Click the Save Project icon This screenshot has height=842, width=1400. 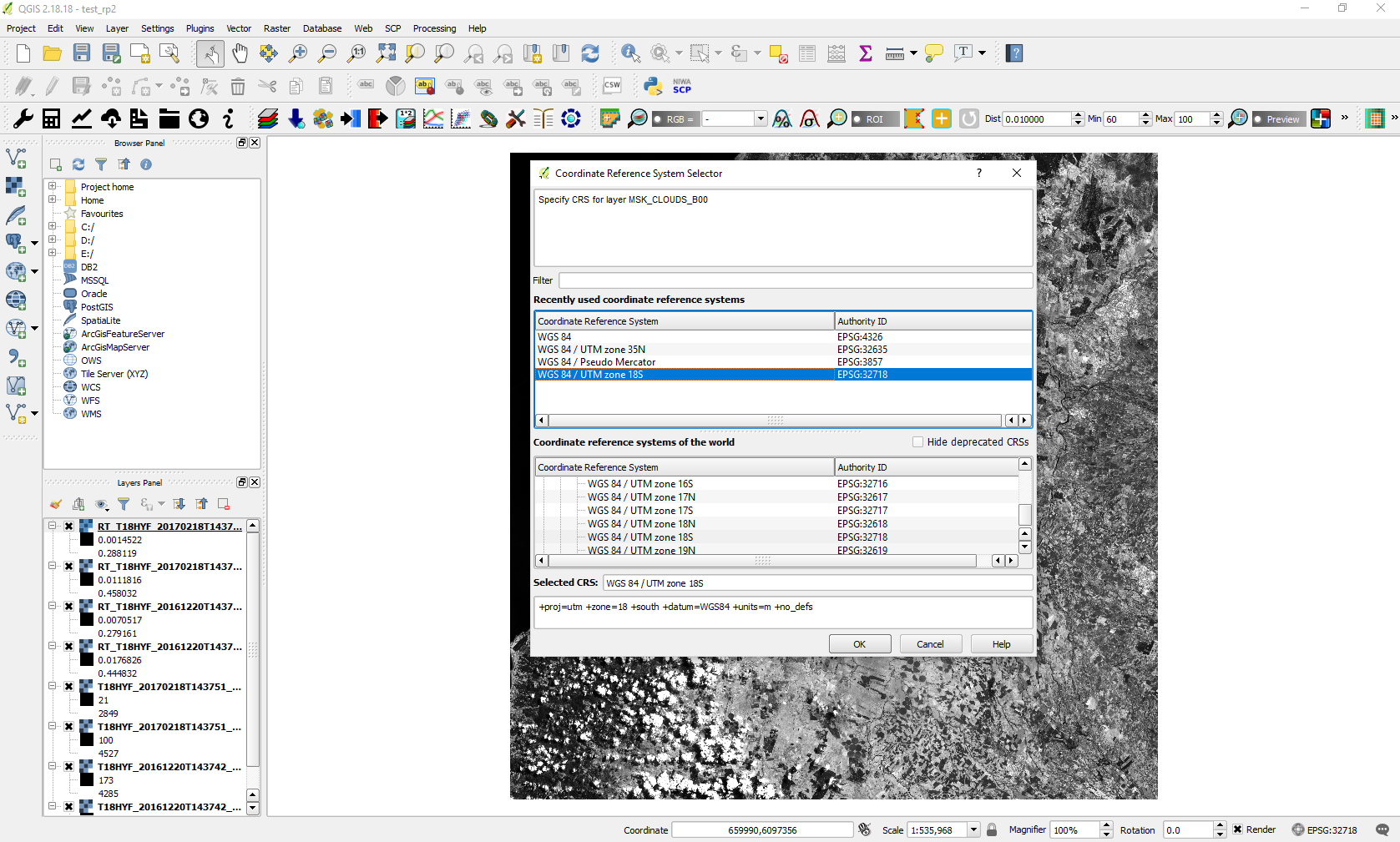tap(81, 53)
